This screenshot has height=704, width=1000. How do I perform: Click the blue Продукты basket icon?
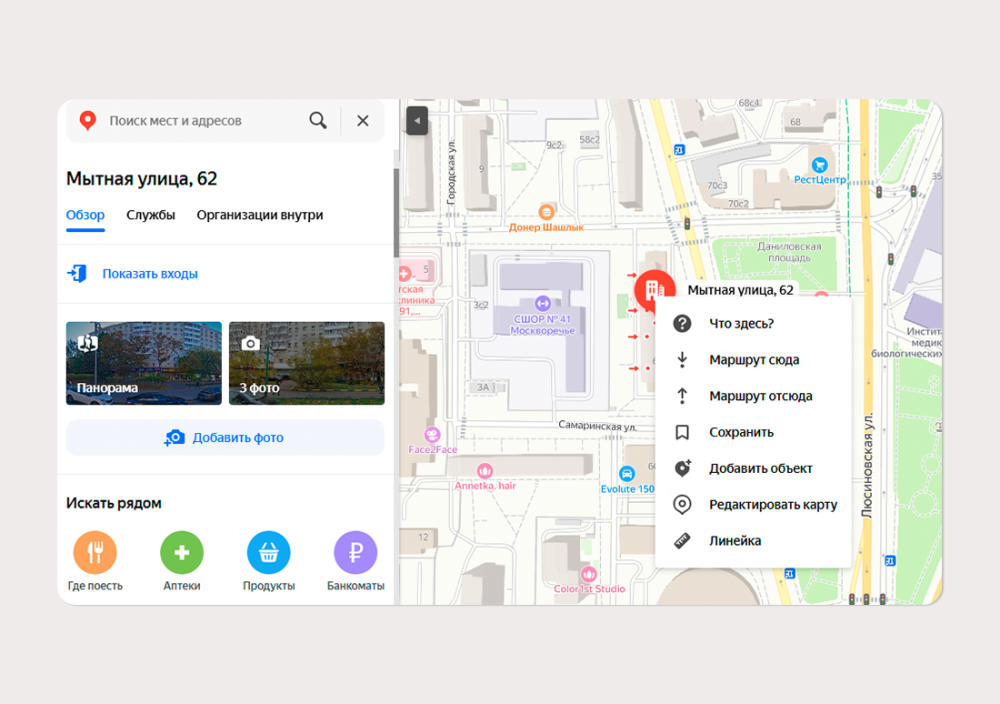268,552
